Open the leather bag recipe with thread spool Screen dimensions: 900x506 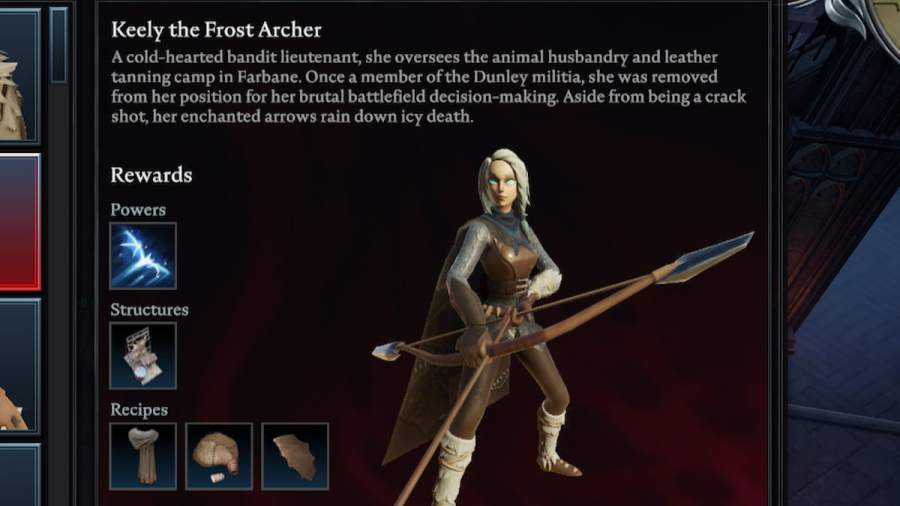(219, 457)
